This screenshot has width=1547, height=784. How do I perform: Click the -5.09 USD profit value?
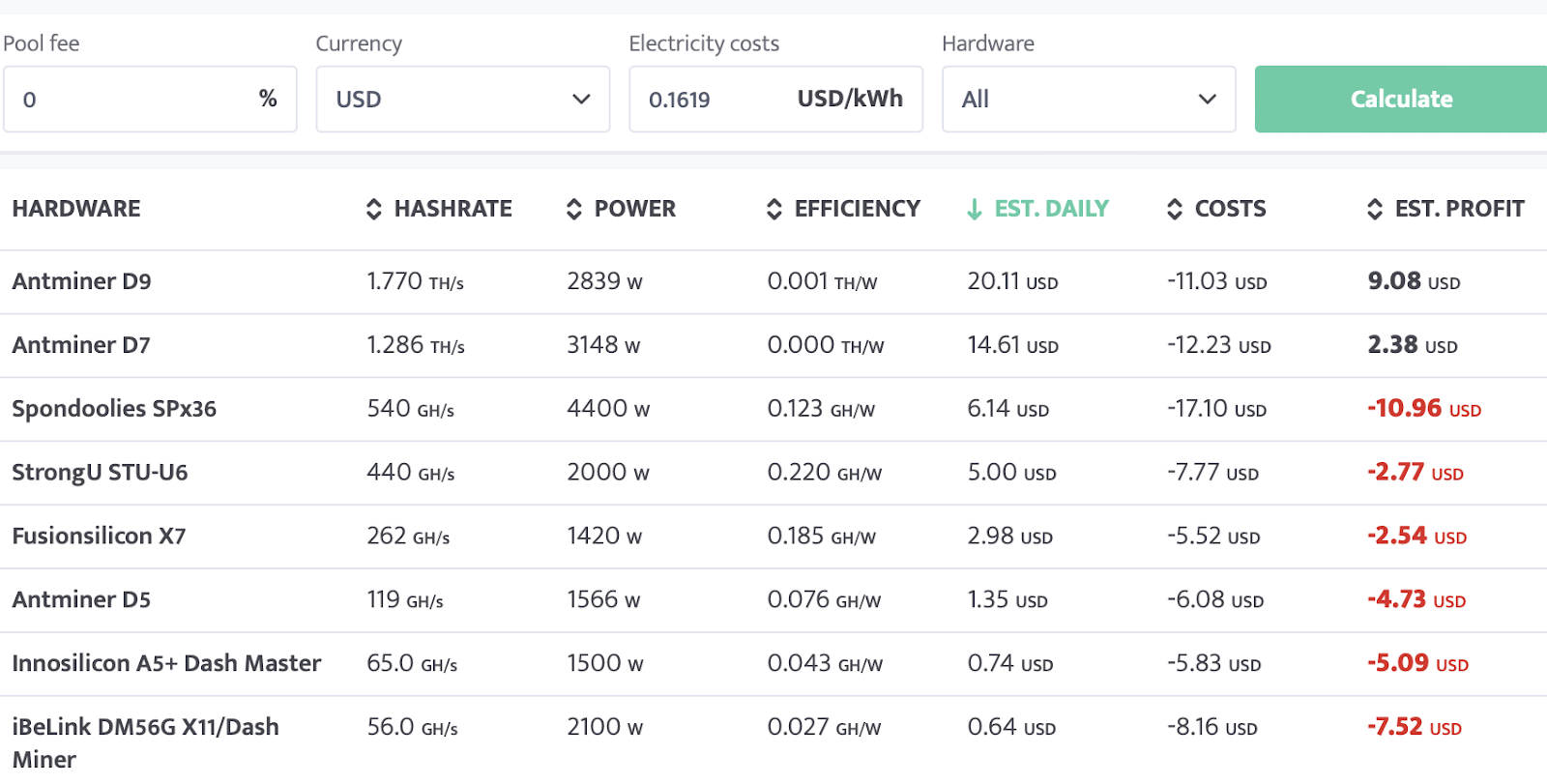(x=1418, y=664)
